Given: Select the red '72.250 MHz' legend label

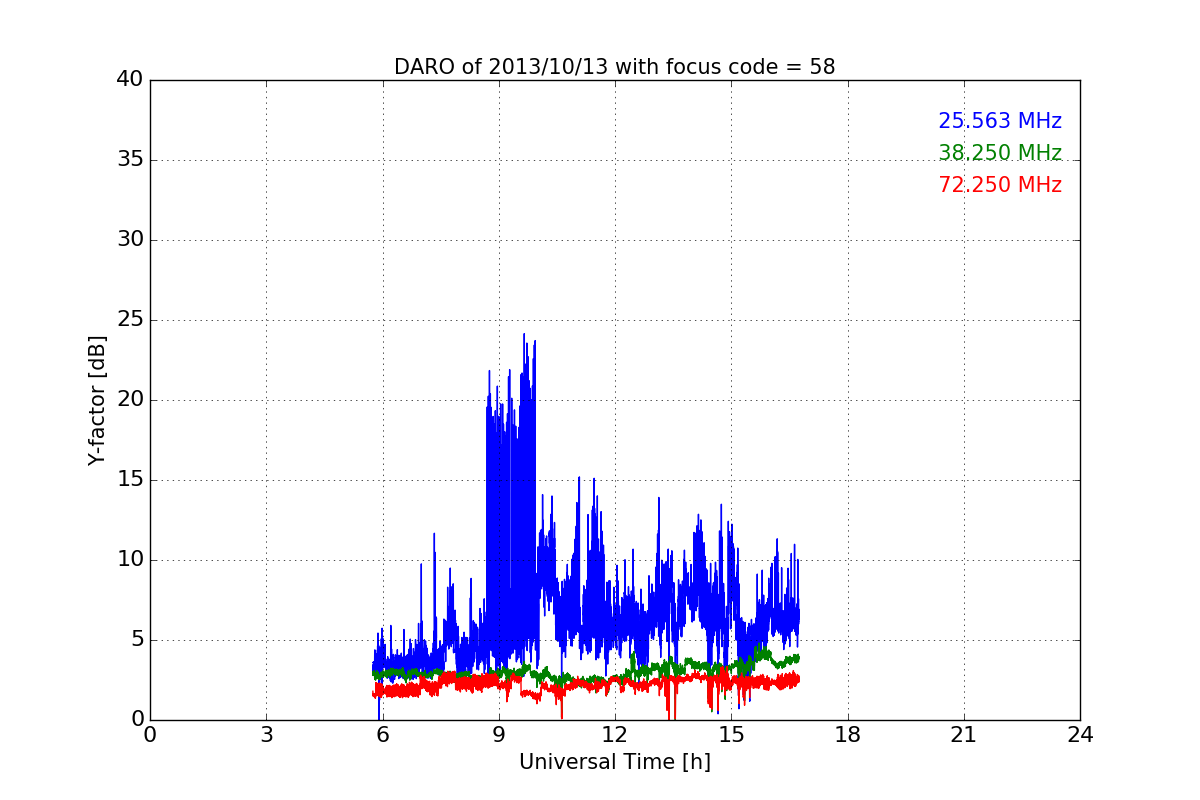Looking at the screenshot, I should (x=1000, y=185).
